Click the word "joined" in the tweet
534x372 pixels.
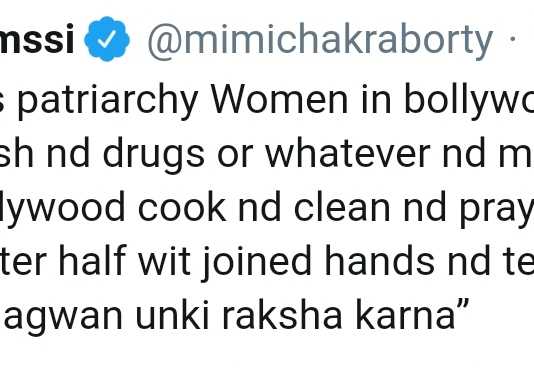click(x=256, y=263)
